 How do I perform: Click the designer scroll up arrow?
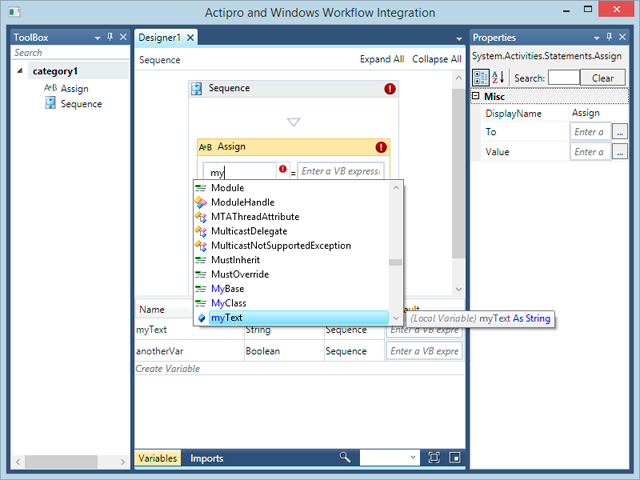click(x=458, y=78)
